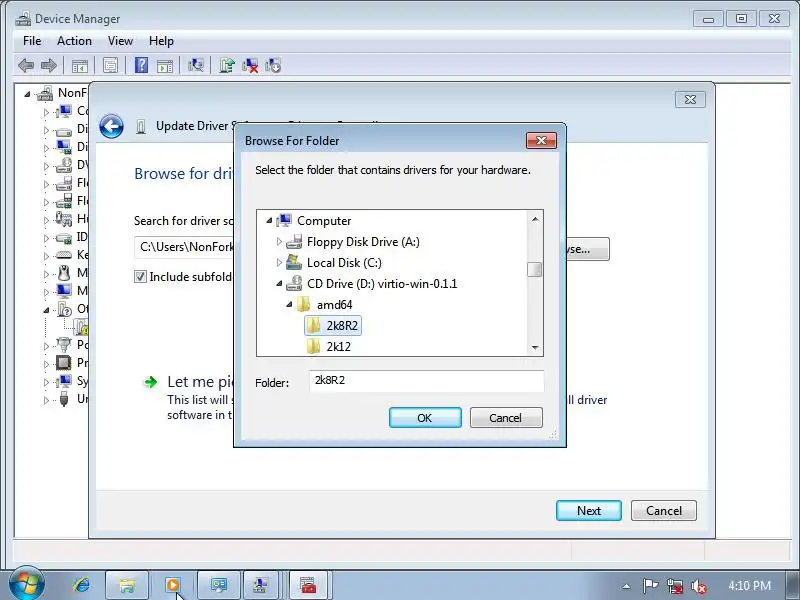The image size is (800, 600).
Task: Click the blue question mark Help toolbar icon
Action: (x=141, y=65)
